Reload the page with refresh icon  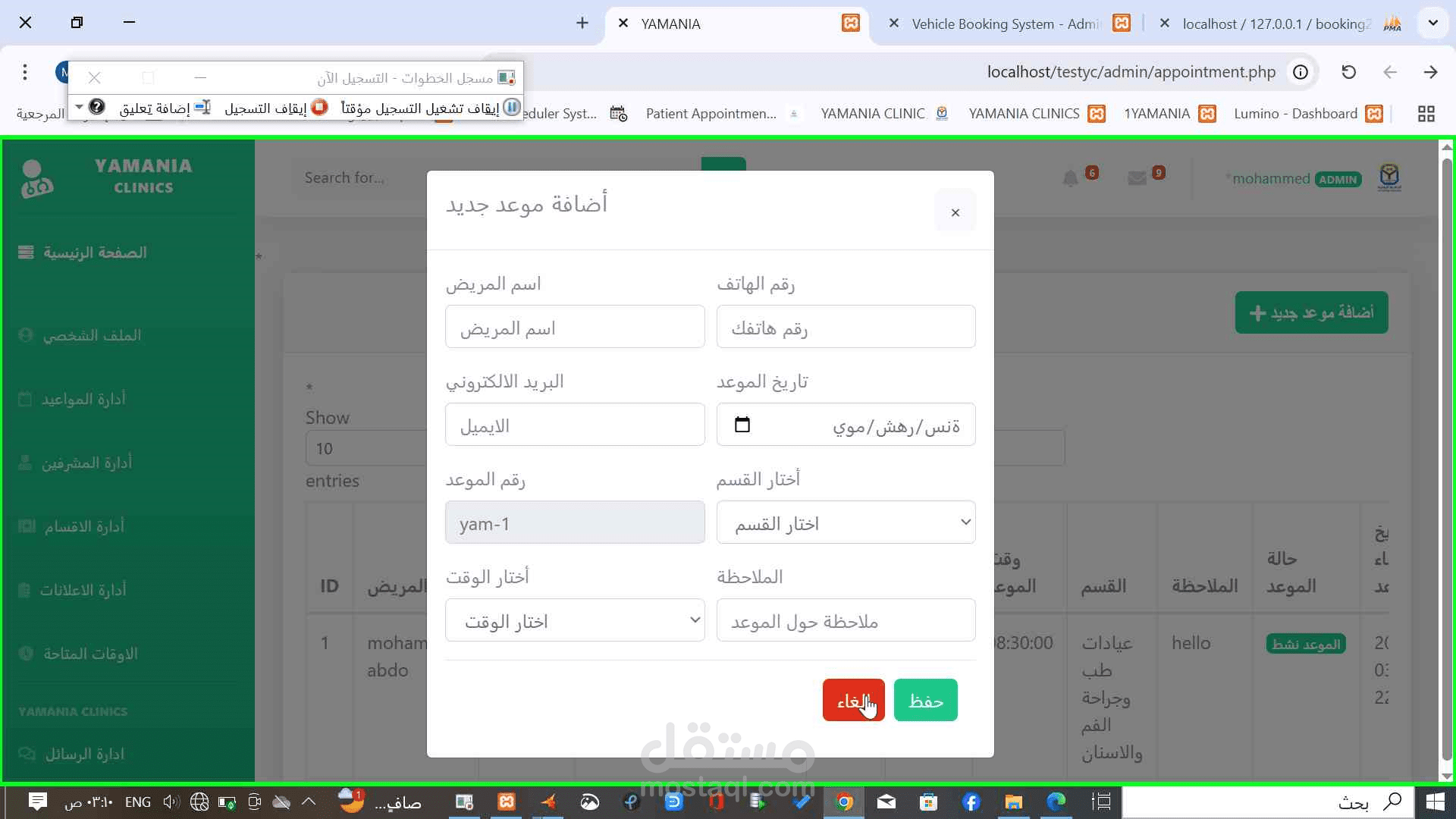(1348, 72)
